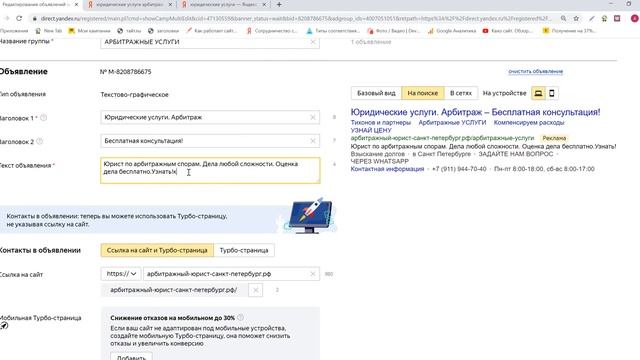This screenshot has height=360, width=640.
Task: Clear the Заголовок 1 field with its X icon
Action: coord(313,118)
